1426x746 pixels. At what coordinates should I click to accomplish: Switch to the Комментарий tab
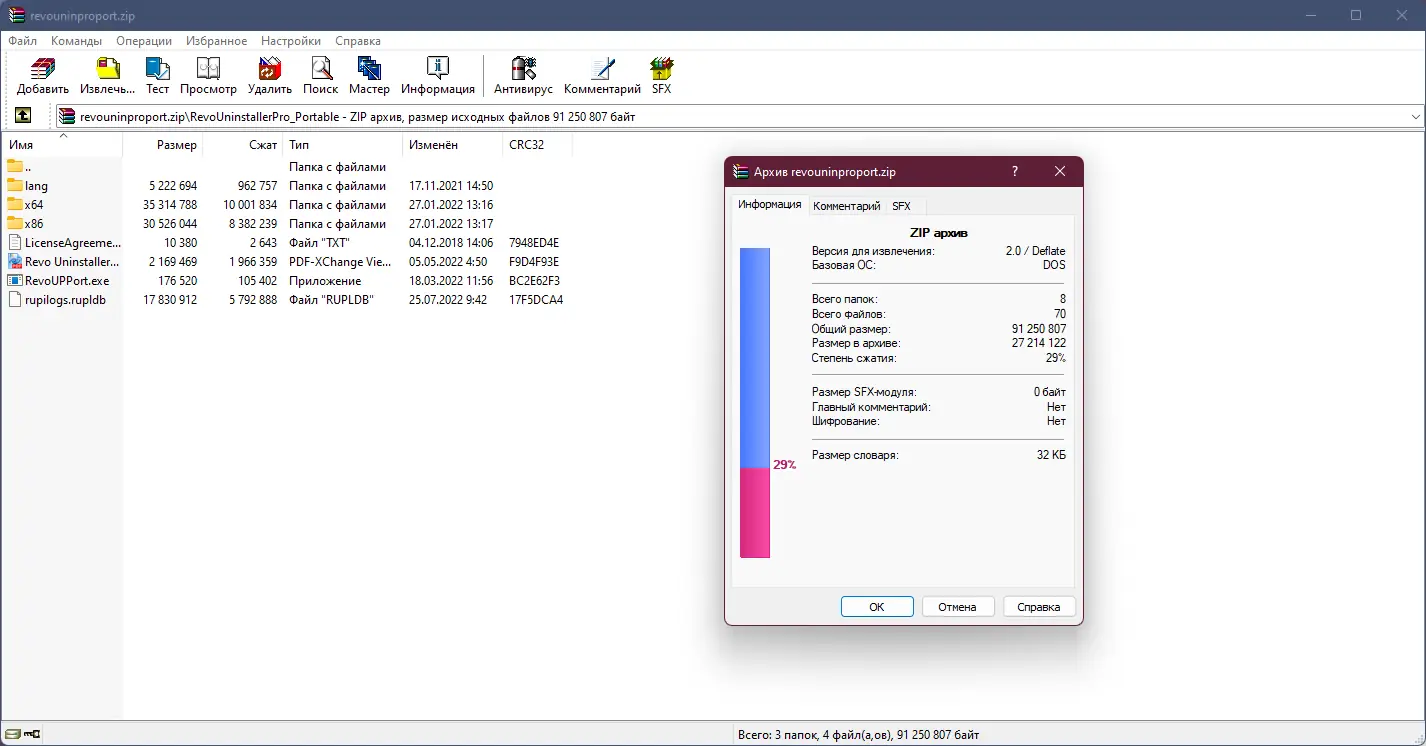point(846,206)
